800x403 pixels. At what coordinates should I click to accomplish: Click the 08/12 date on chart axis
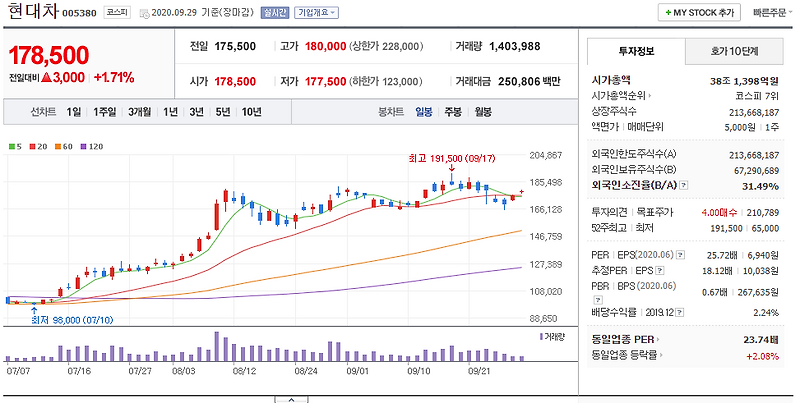tap(244, 371)
